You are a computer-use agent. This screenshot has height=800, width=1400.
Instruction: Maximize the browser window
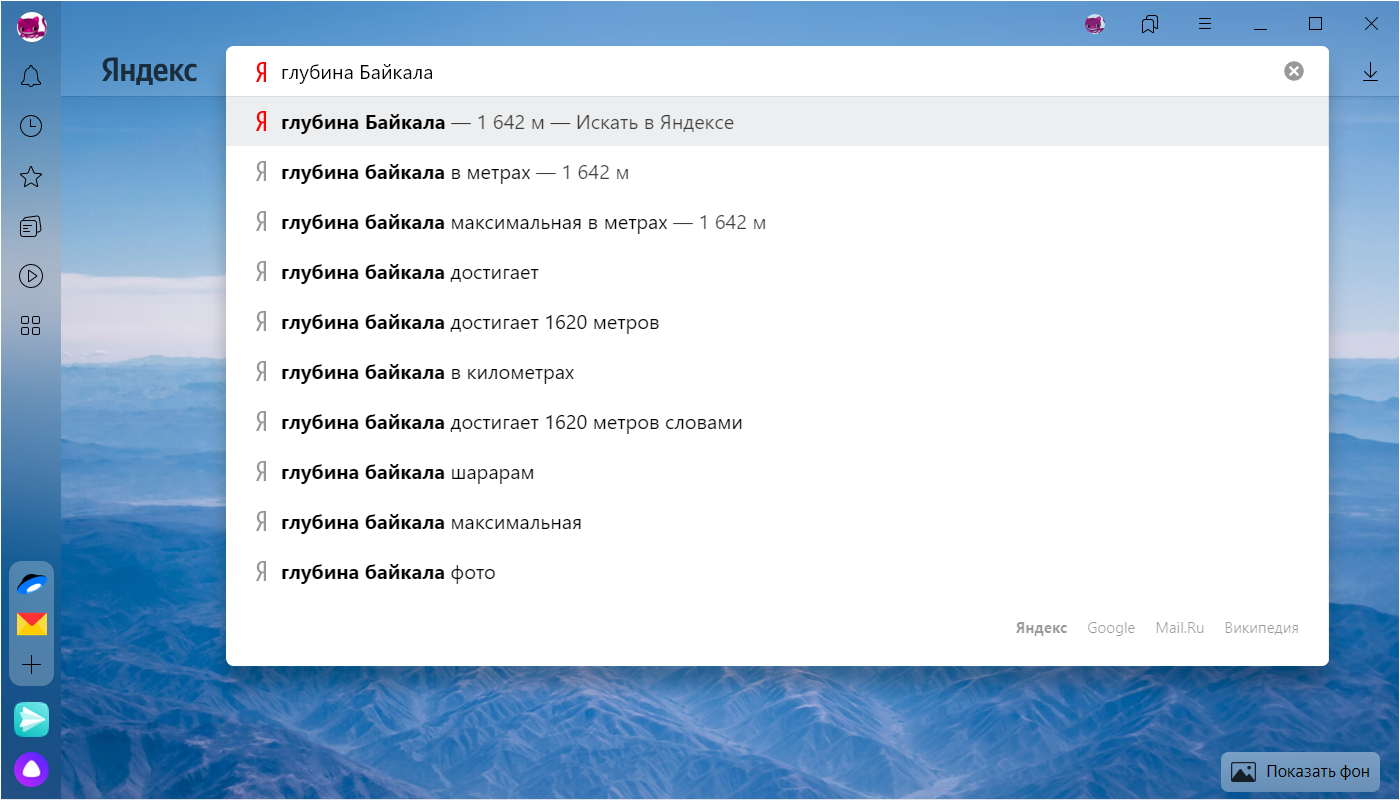pyautogui.click(x=1316, y=24)
